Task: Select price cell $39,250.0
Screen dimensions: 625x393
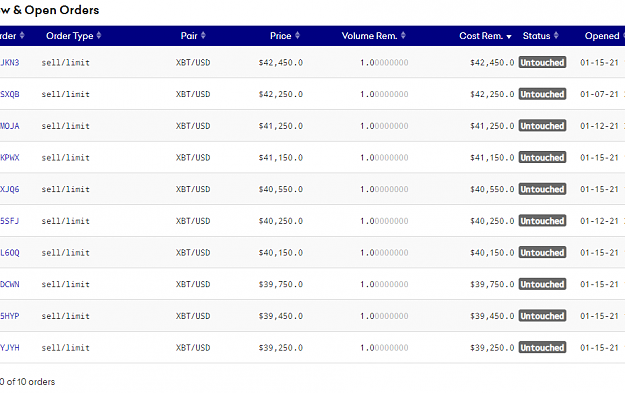Action: coord(281,348)
